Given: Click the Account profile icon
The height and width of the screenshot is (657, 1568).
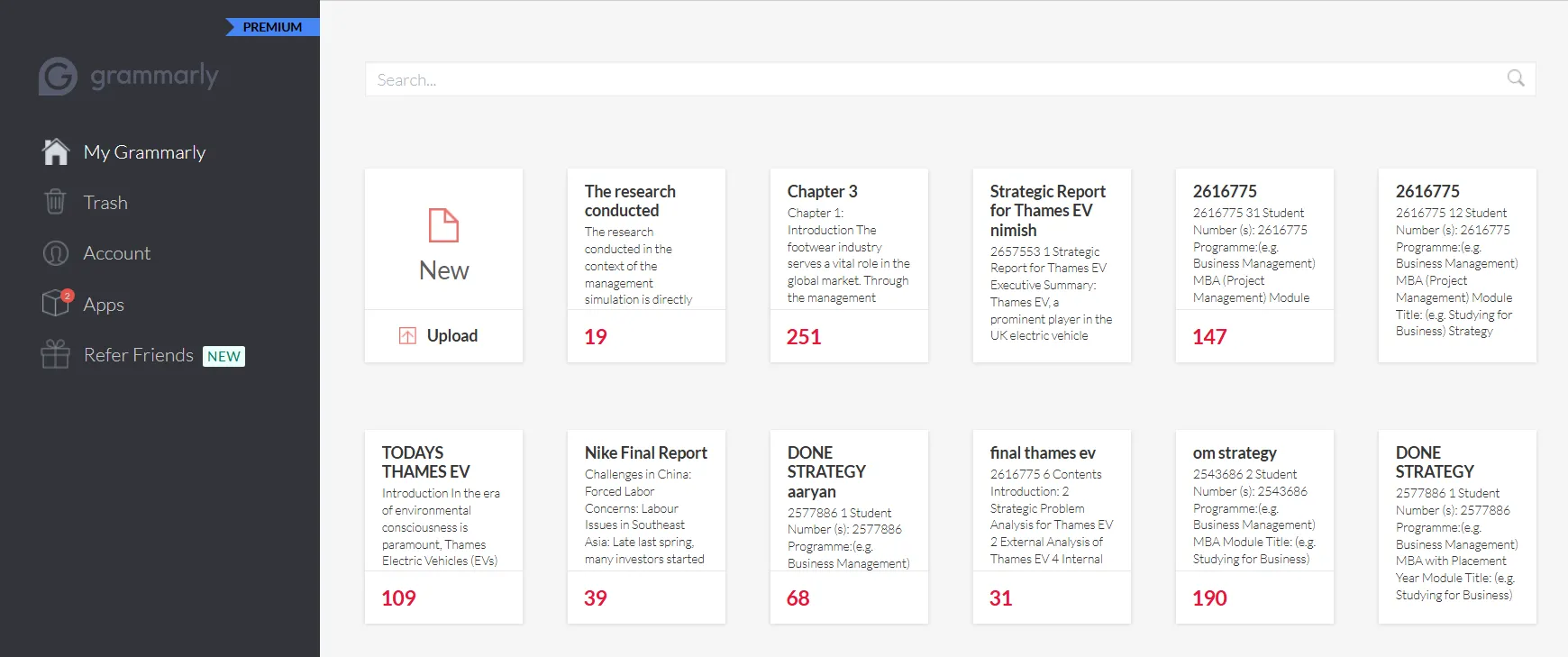Looking at the screenshot, I should click(x=56, y=253).
